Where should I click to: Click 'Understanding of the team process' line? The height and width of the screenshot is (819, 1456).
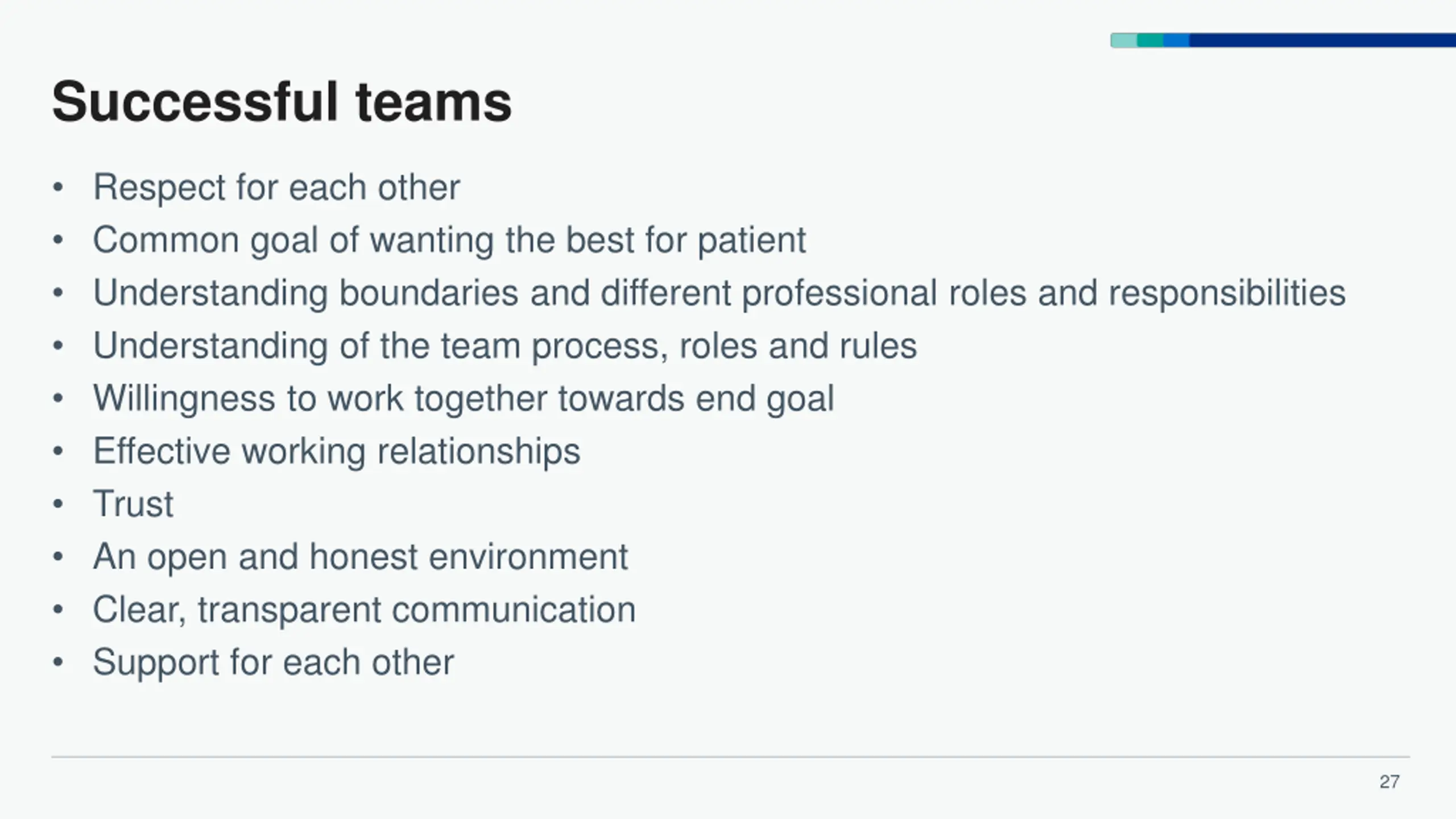[505, 346]
